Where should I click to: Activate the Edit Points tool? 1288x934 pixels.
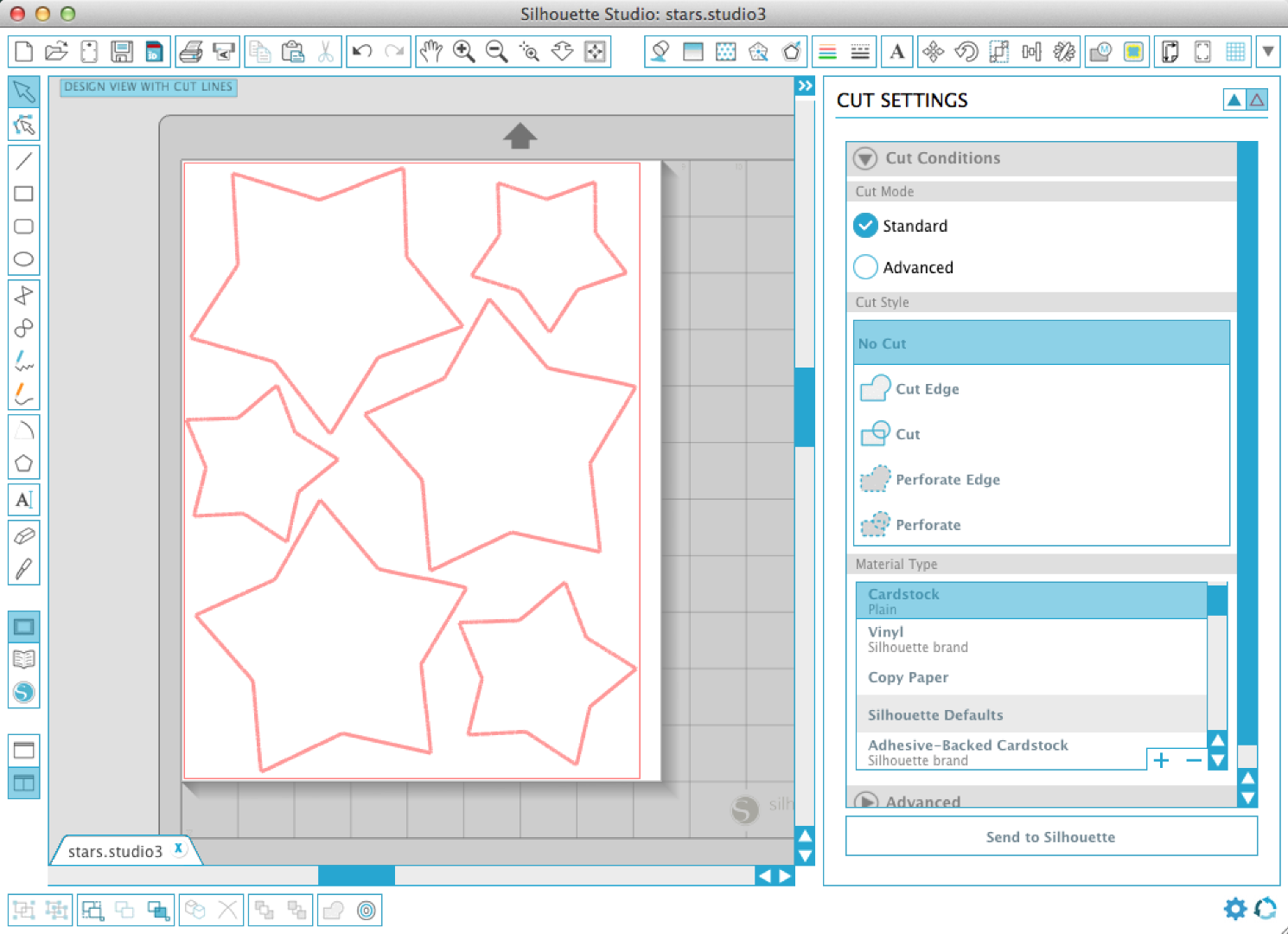(23, 125)
